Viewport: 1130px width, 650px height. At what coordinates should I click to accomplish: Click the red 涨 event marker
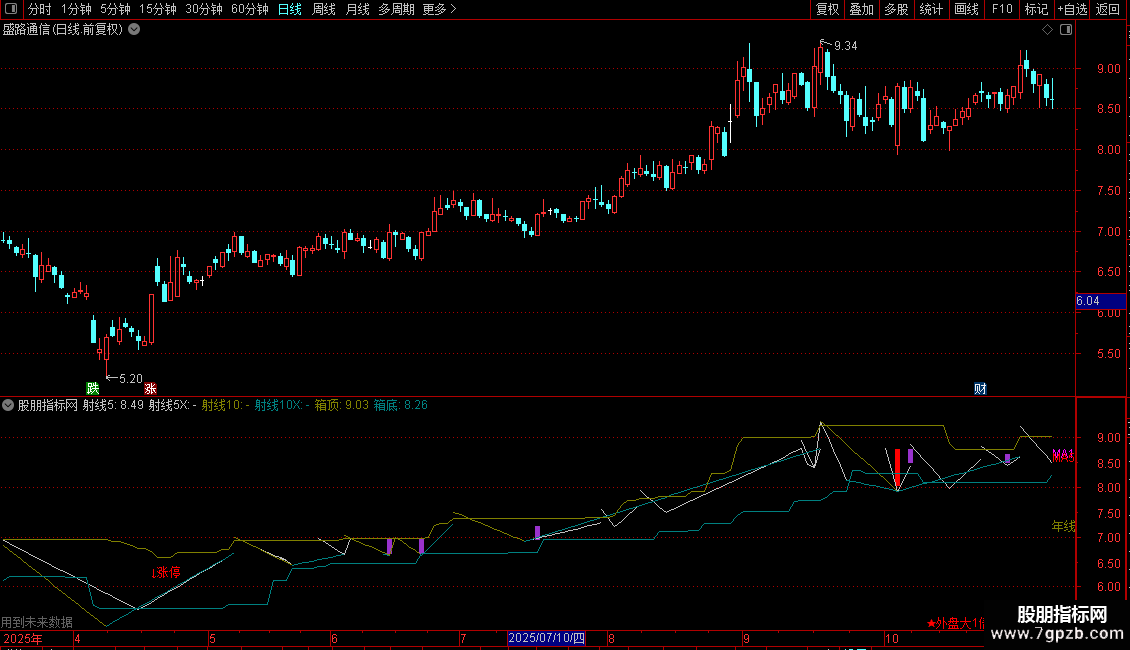(150, 388)
